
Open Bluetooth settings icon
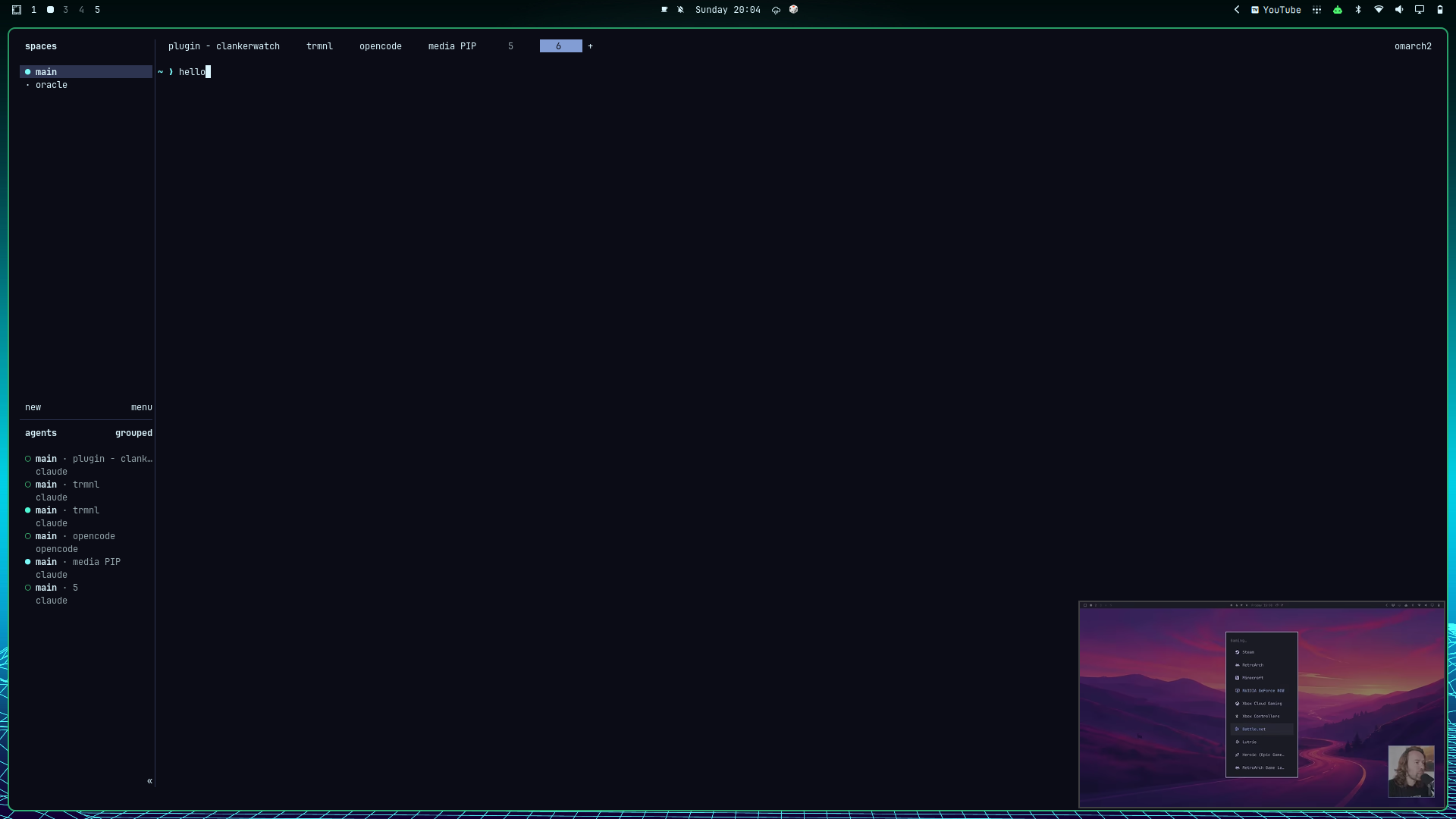[x=1358, y=10]
